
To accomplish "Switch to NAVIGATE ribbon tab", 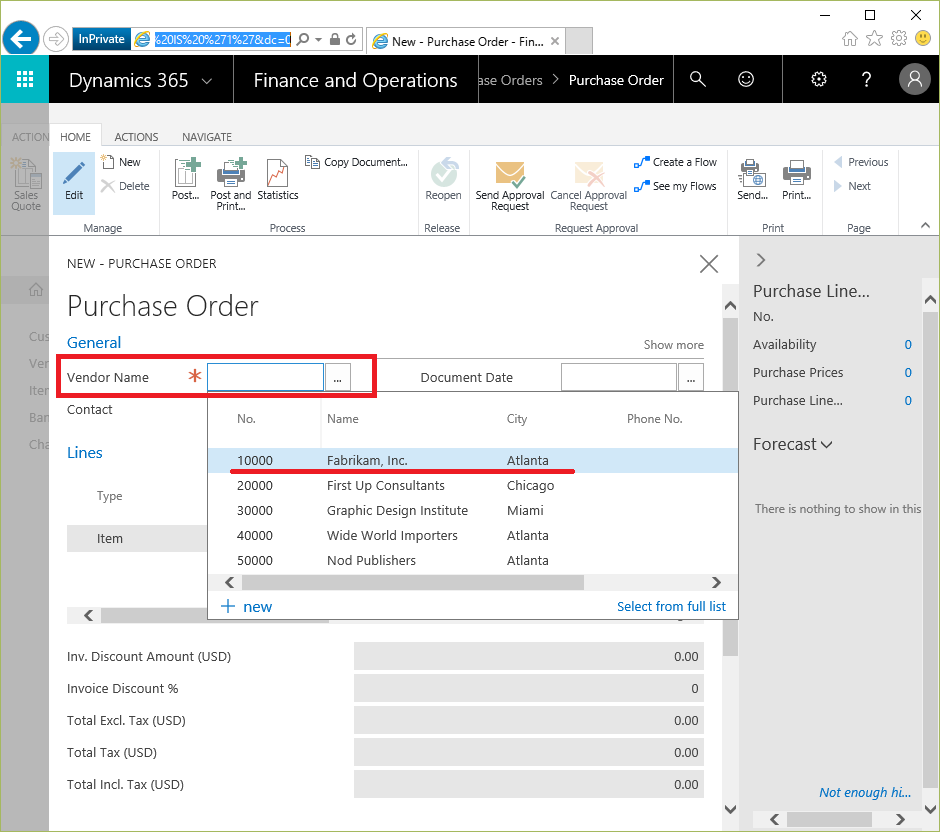I will click(207, 137).
